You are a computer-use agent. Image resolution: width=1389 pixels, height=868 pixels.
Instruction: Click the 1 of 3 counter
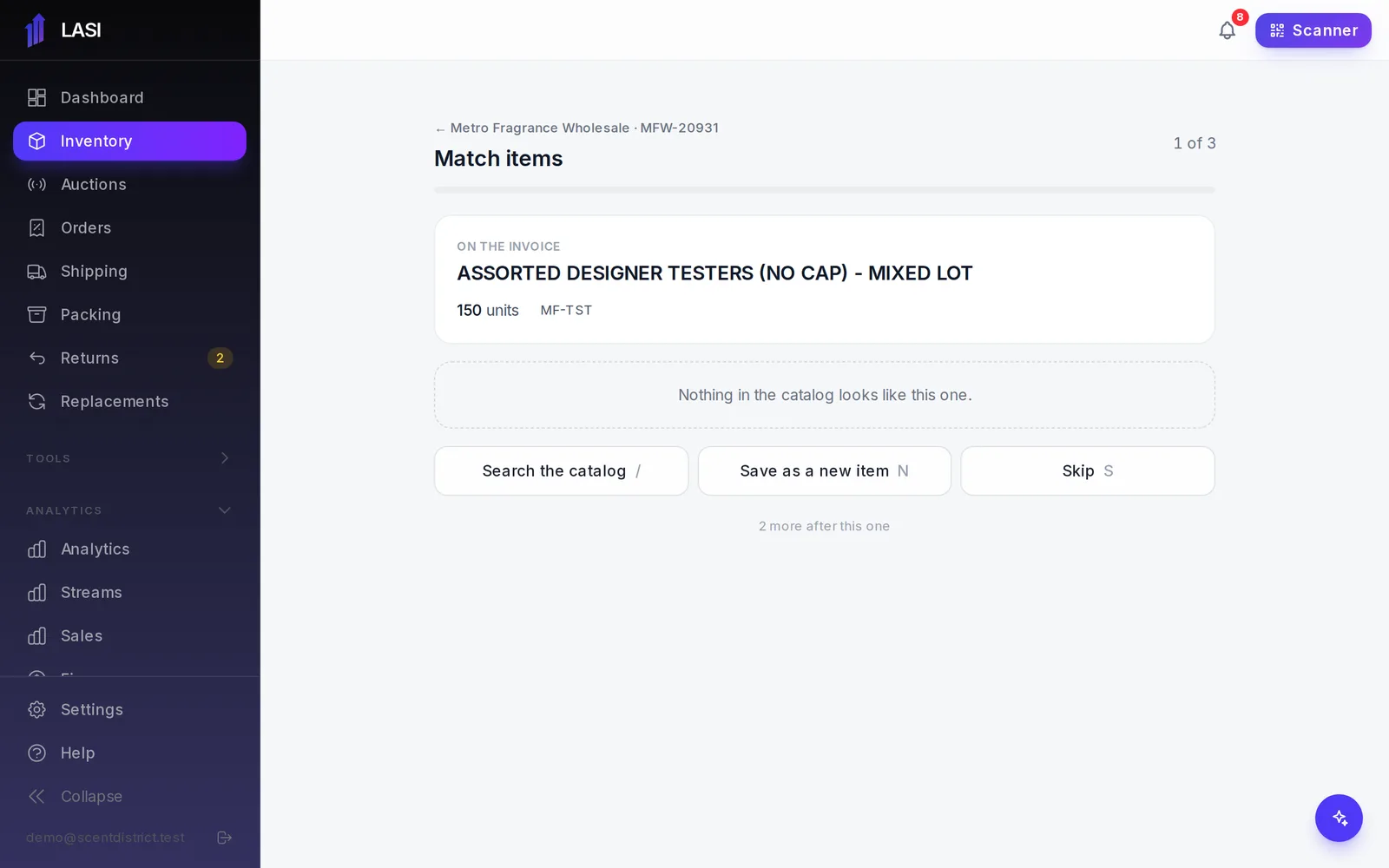pyautogui.click(x=1195, y=143)
